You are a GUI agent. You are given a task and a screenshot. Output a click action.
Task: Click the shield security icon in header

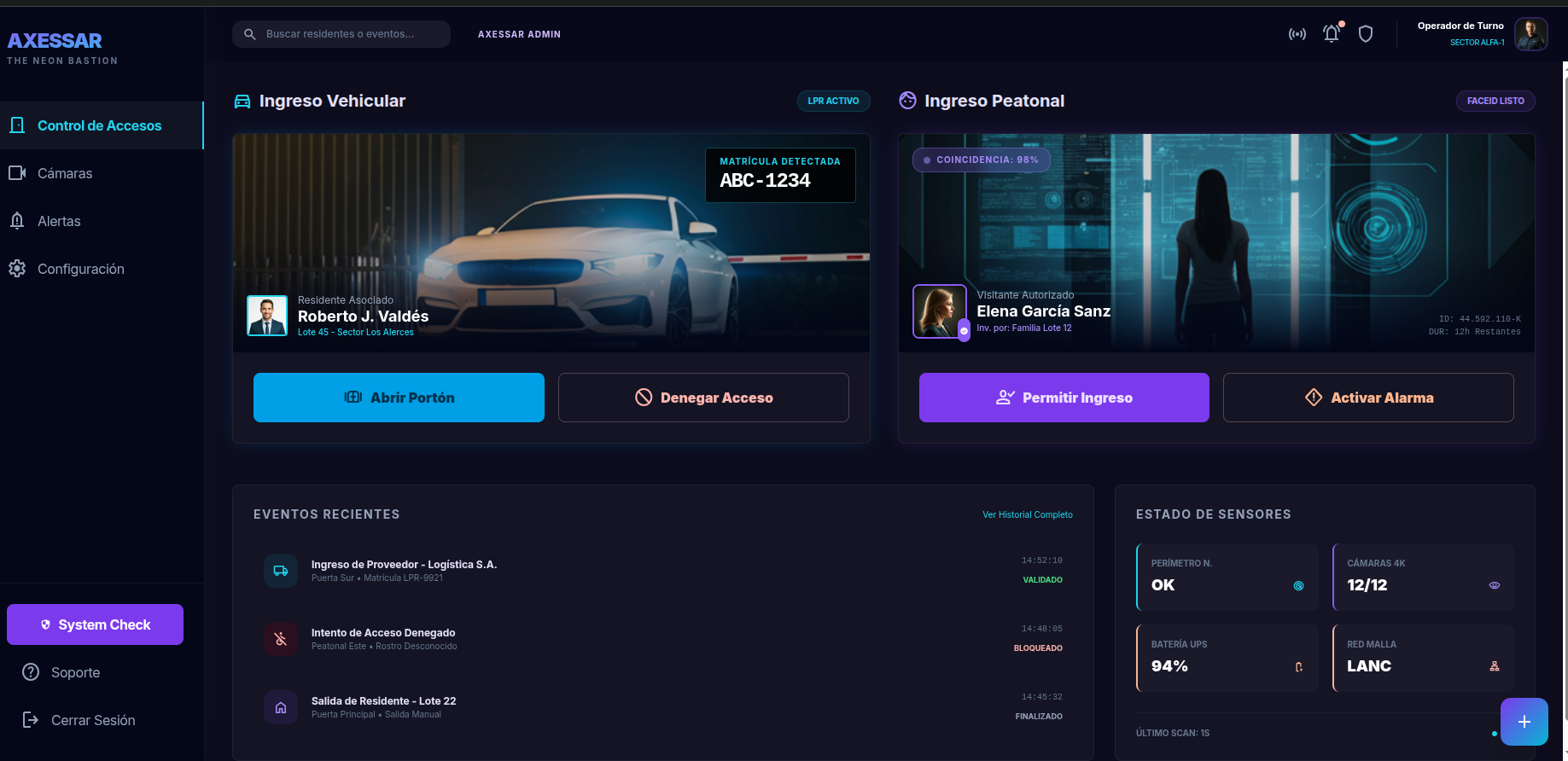pos(1365,34)
